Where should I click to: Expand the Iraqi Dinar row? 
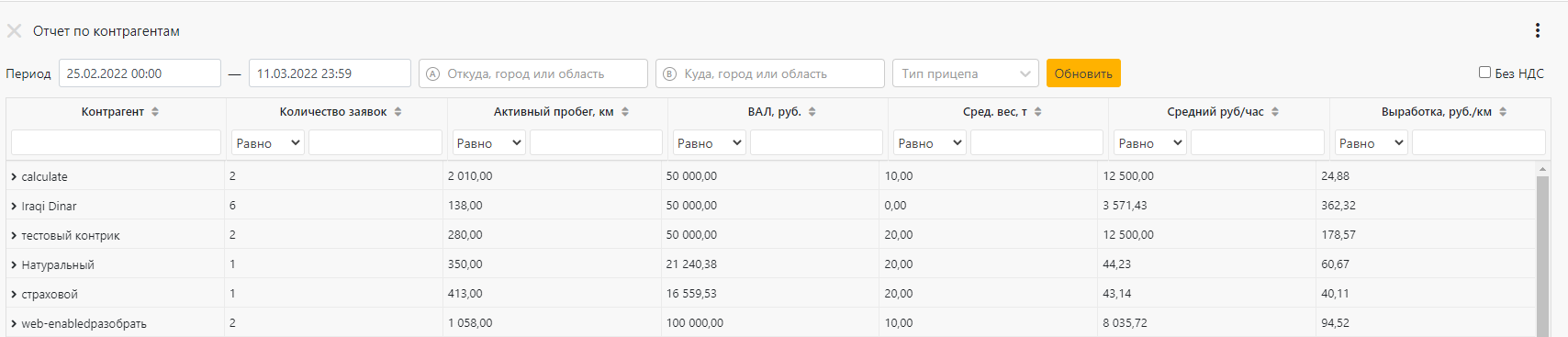14,206
